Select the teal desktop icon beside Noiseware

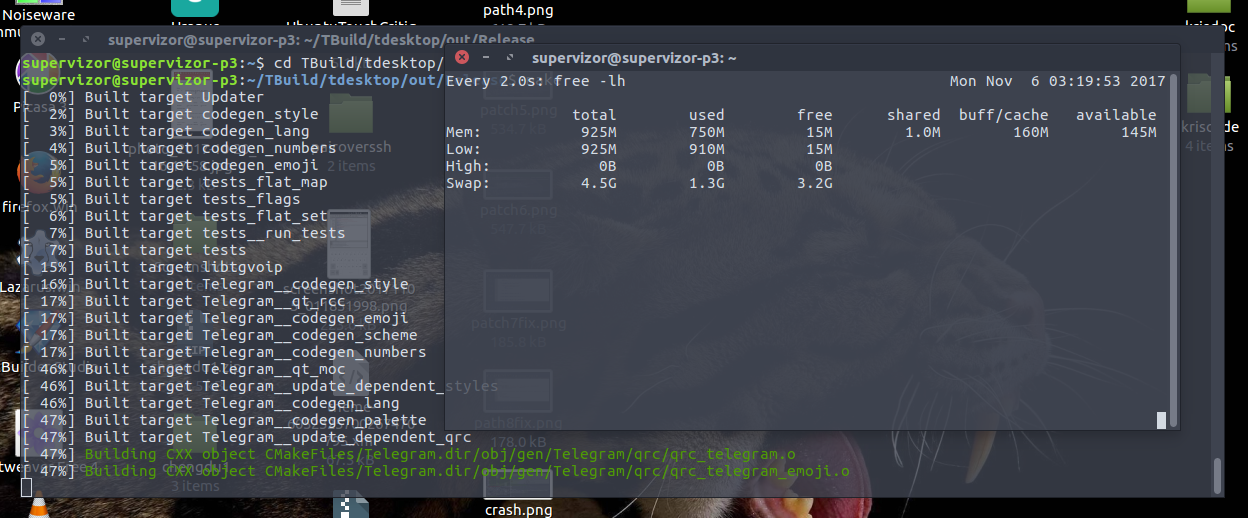[195, 8]
